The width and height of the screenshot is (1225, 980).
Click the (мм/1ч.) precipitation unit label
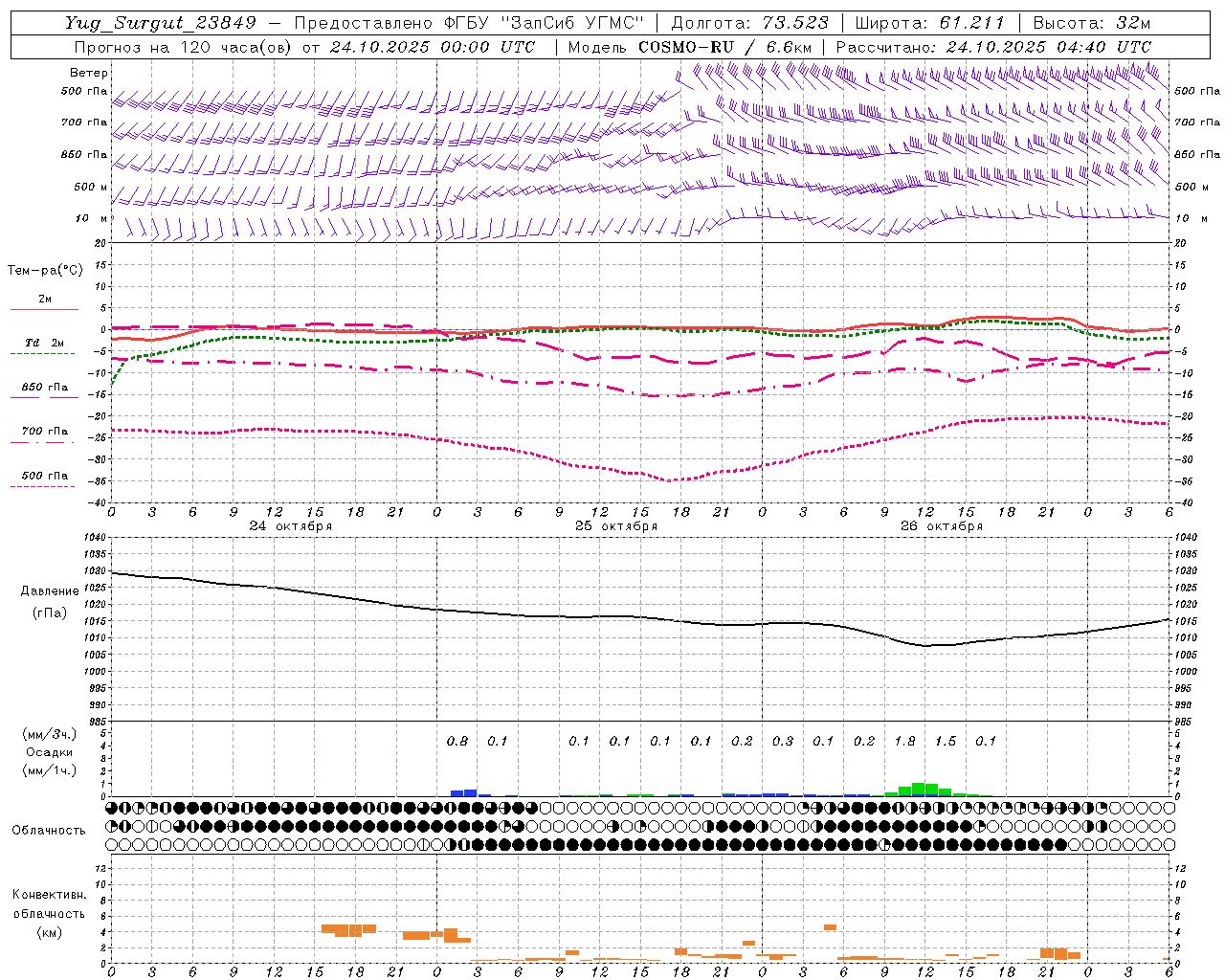click(x=50, y=770)
